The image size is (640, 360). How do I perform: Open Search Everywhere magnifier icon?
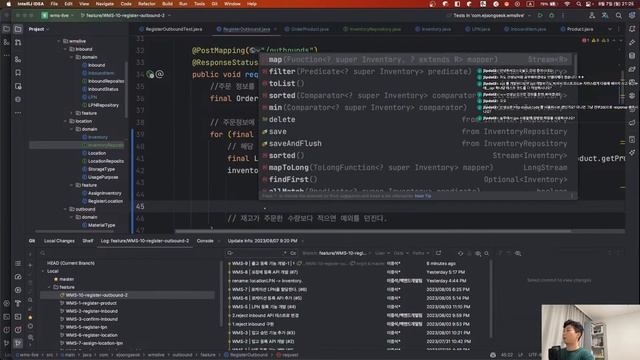[x=619, y=16]
